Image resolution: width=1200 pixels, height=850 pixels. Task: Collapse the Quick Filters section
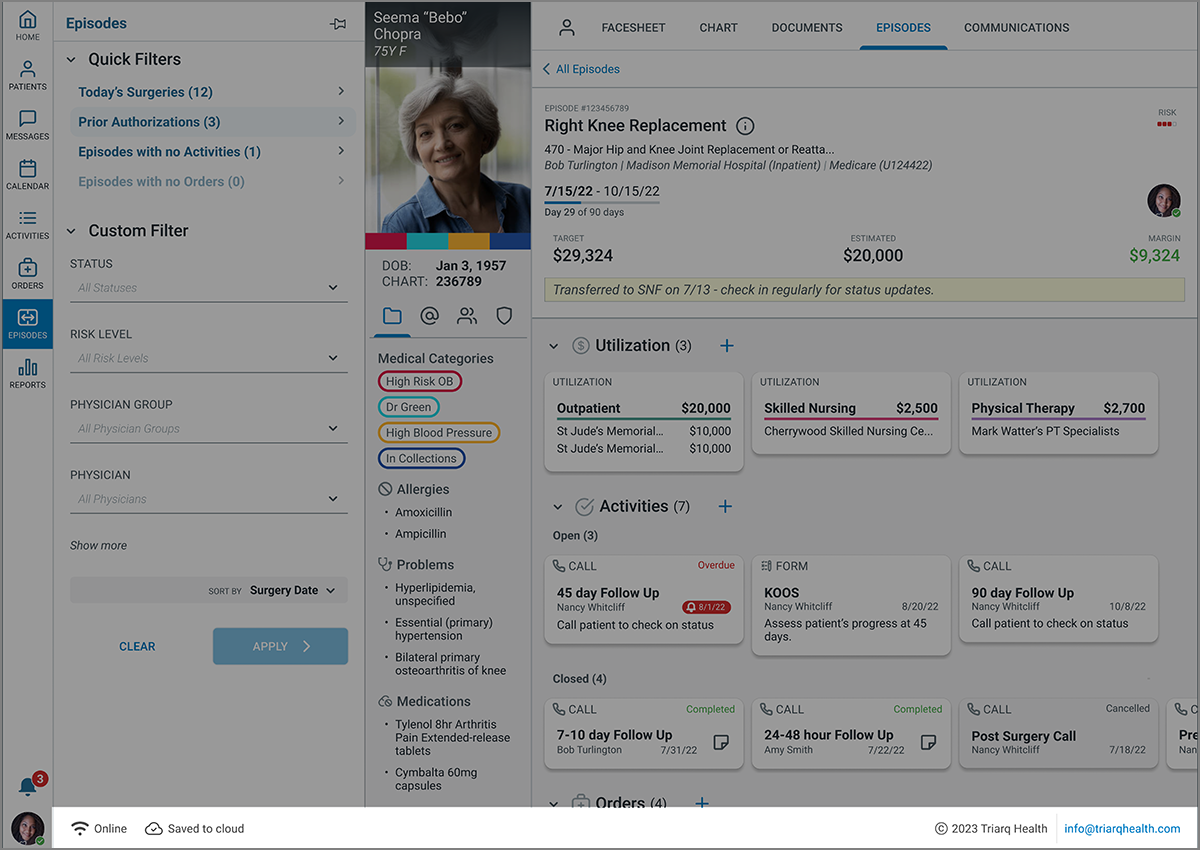pos(71,60)
